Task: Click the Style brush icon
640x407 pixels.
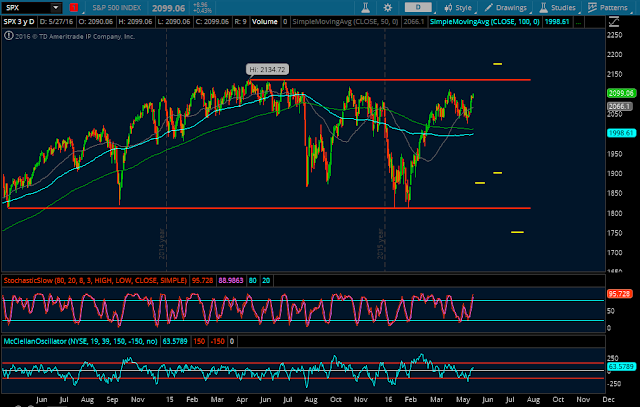Action: click(x=448, y=7)
